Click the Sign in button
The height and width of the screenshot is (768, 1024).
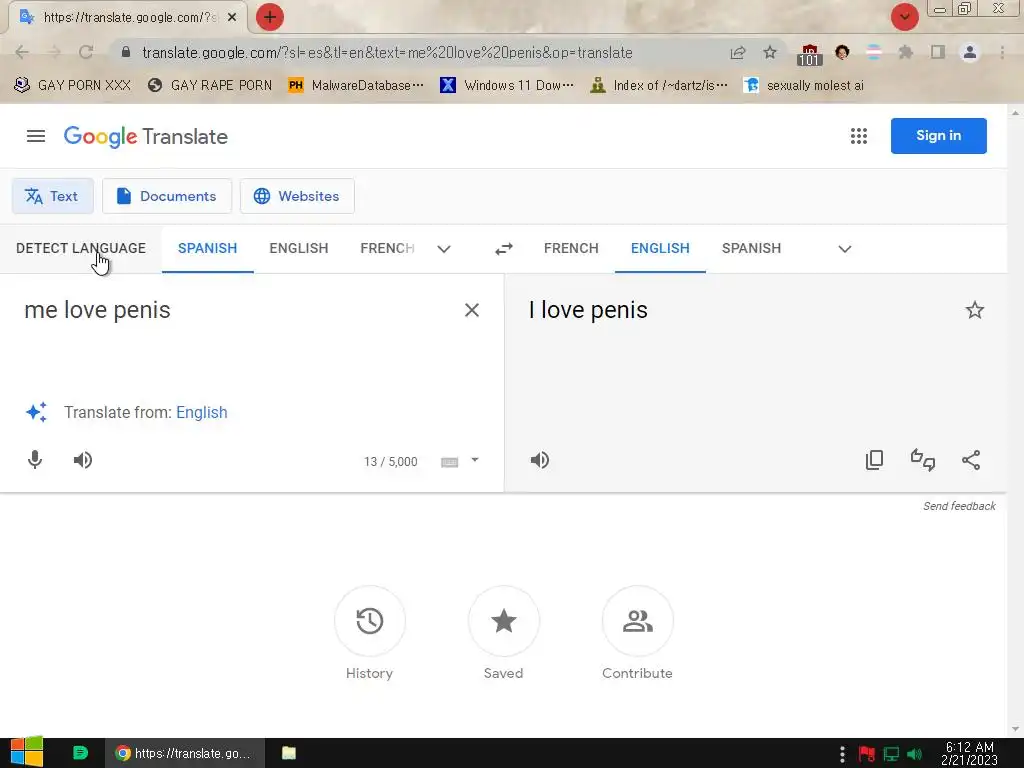[938, 136]
